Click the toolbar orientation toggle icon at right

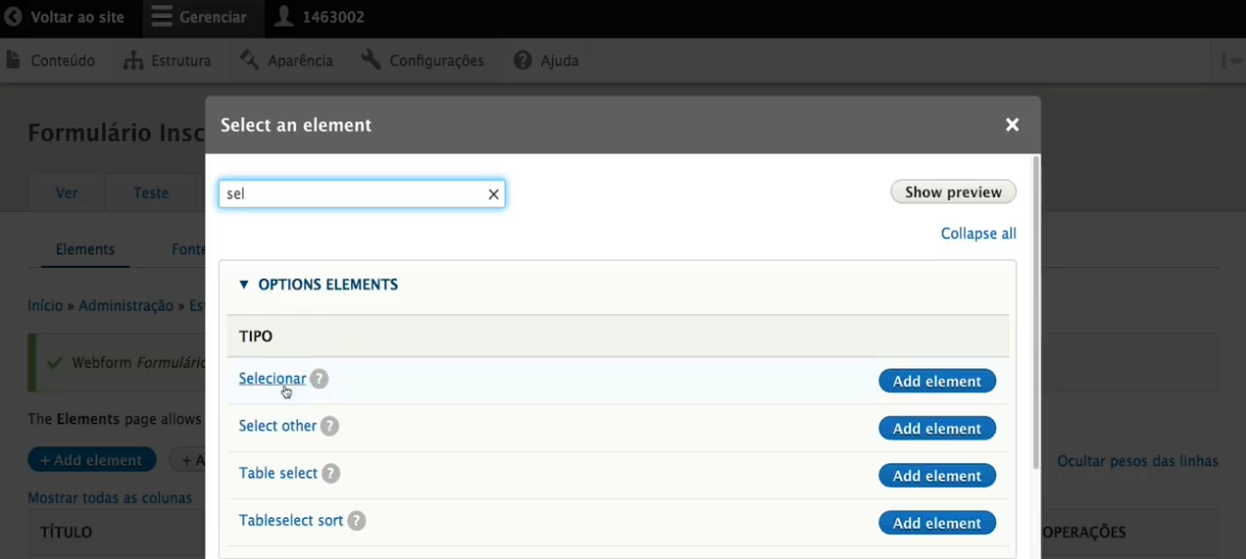click(x=1230, y=61)
